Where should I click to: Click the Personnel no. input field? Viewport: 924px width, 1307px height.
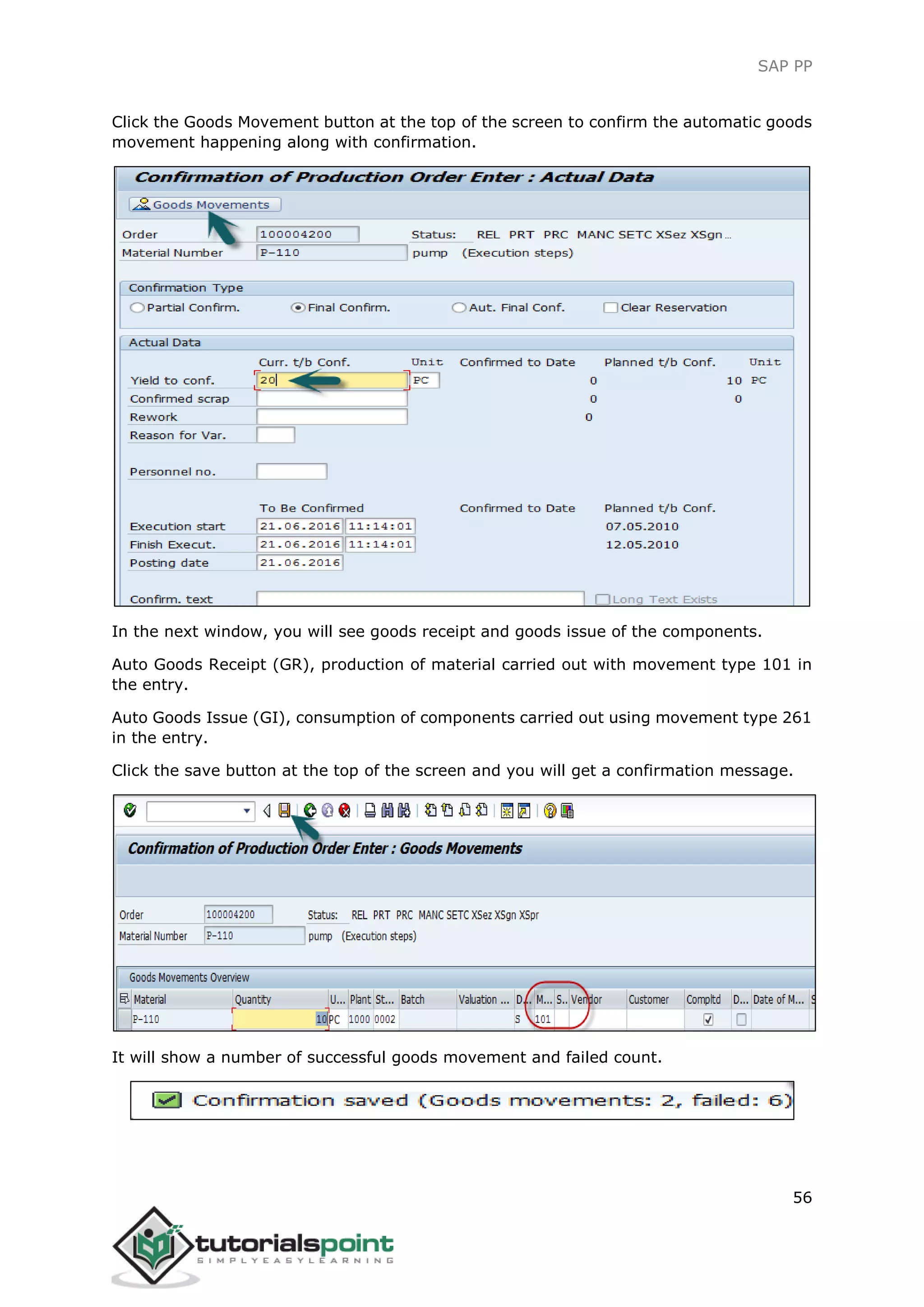click(x=291, y=471)
